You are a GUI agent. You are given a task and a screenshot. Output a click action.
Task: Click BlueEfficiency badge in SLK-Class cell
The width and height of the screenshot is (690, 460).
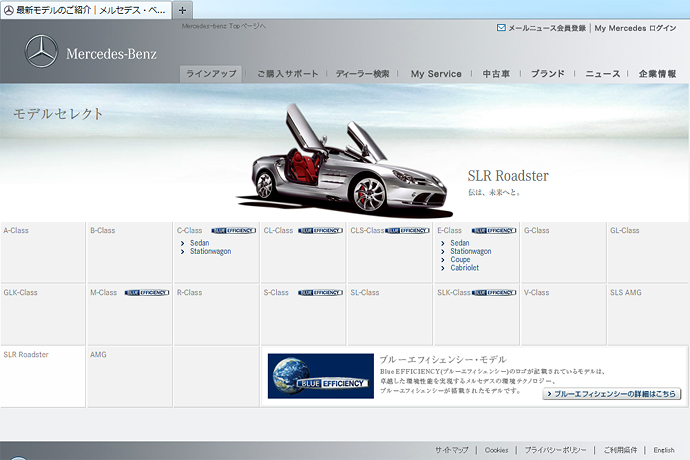point(494,293)
